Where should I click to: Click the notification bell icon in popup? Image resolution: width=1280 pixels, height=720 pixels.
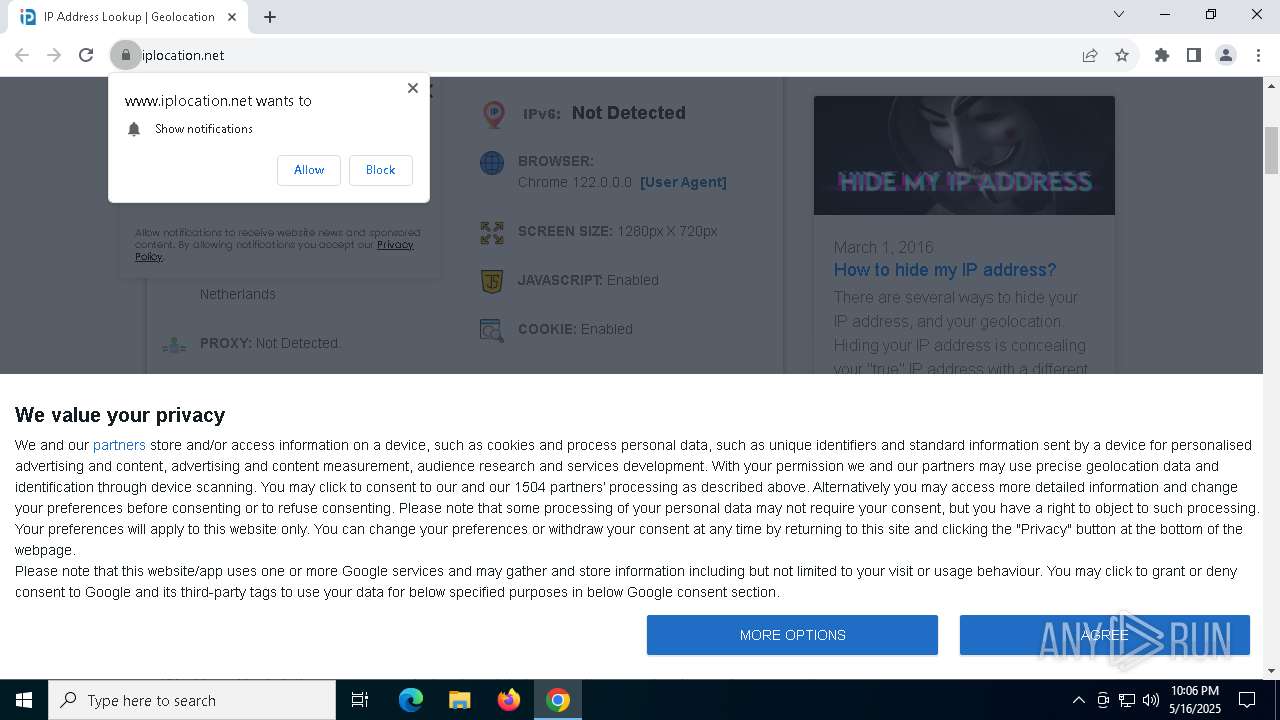(134, 129)
